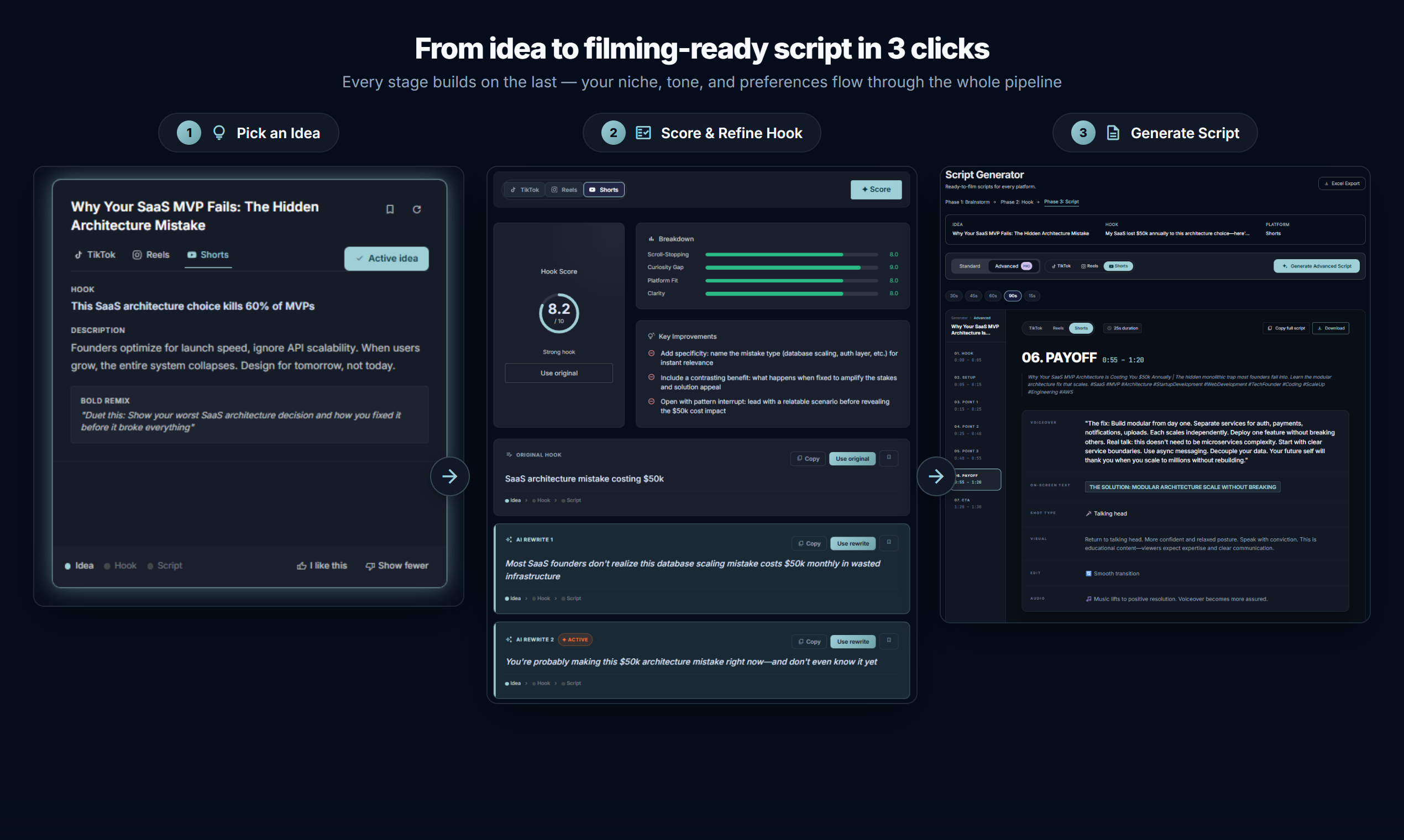Choose Advanced PRO script mode
This screenshot has width=1404, height=840.
click(1013, 266)
